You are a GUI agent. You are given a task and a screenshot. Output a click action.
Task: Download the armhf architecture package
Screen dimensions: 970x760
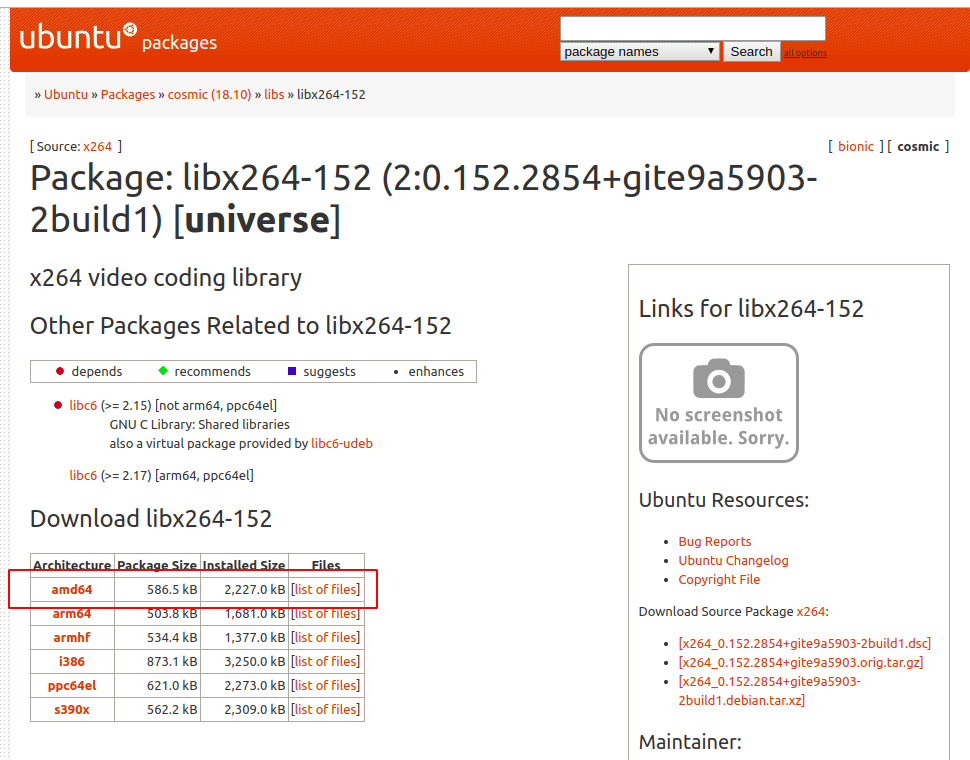(x=72, y=638)
